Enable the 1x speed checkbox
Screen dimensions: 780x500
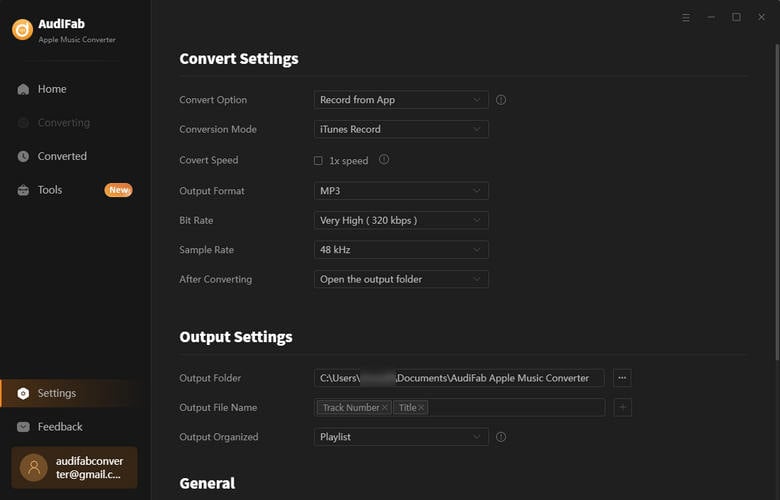pyautogui.click(x=318, y=161)
